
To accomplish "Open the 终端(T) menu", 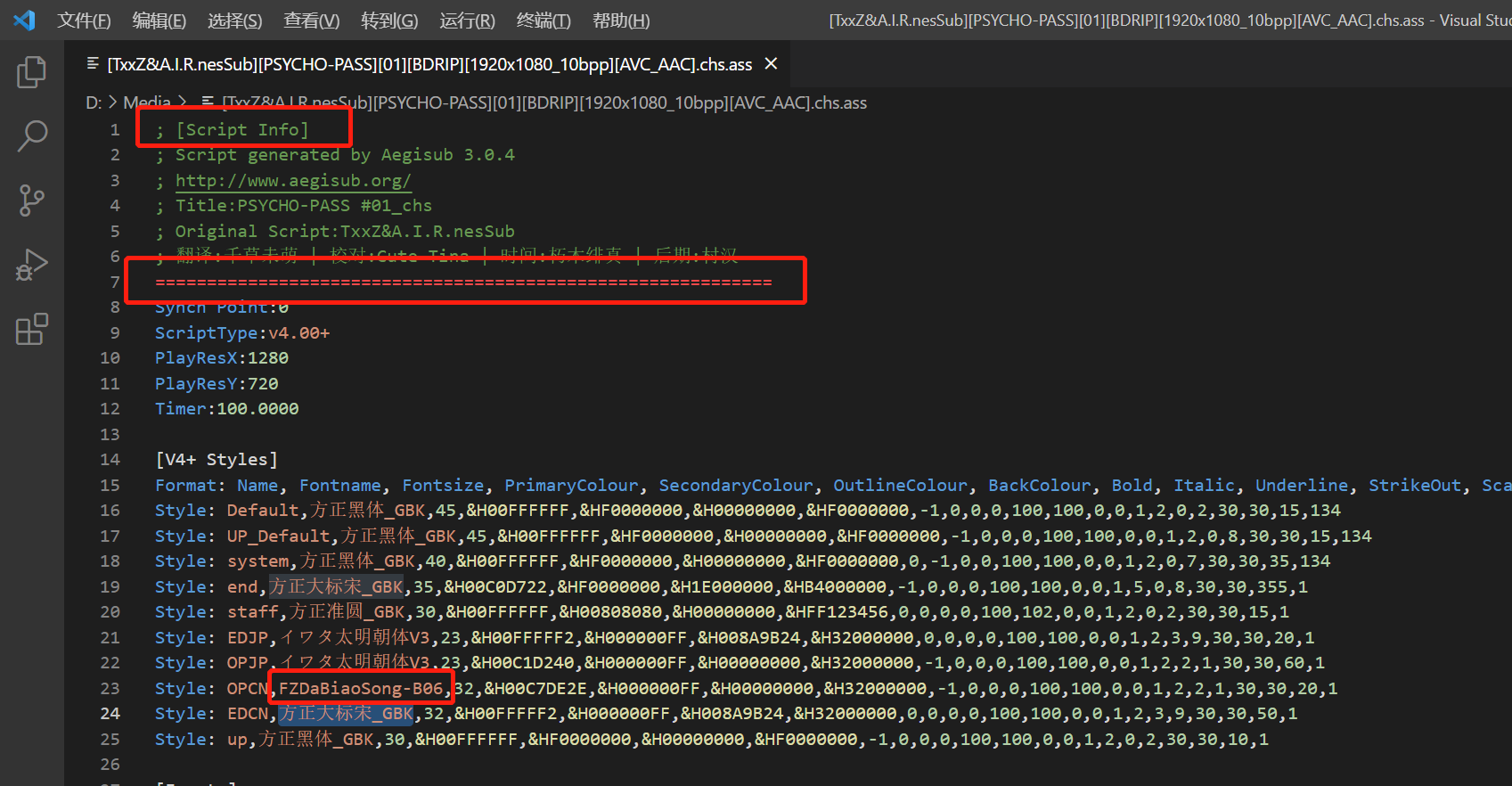I will point(544,20).
